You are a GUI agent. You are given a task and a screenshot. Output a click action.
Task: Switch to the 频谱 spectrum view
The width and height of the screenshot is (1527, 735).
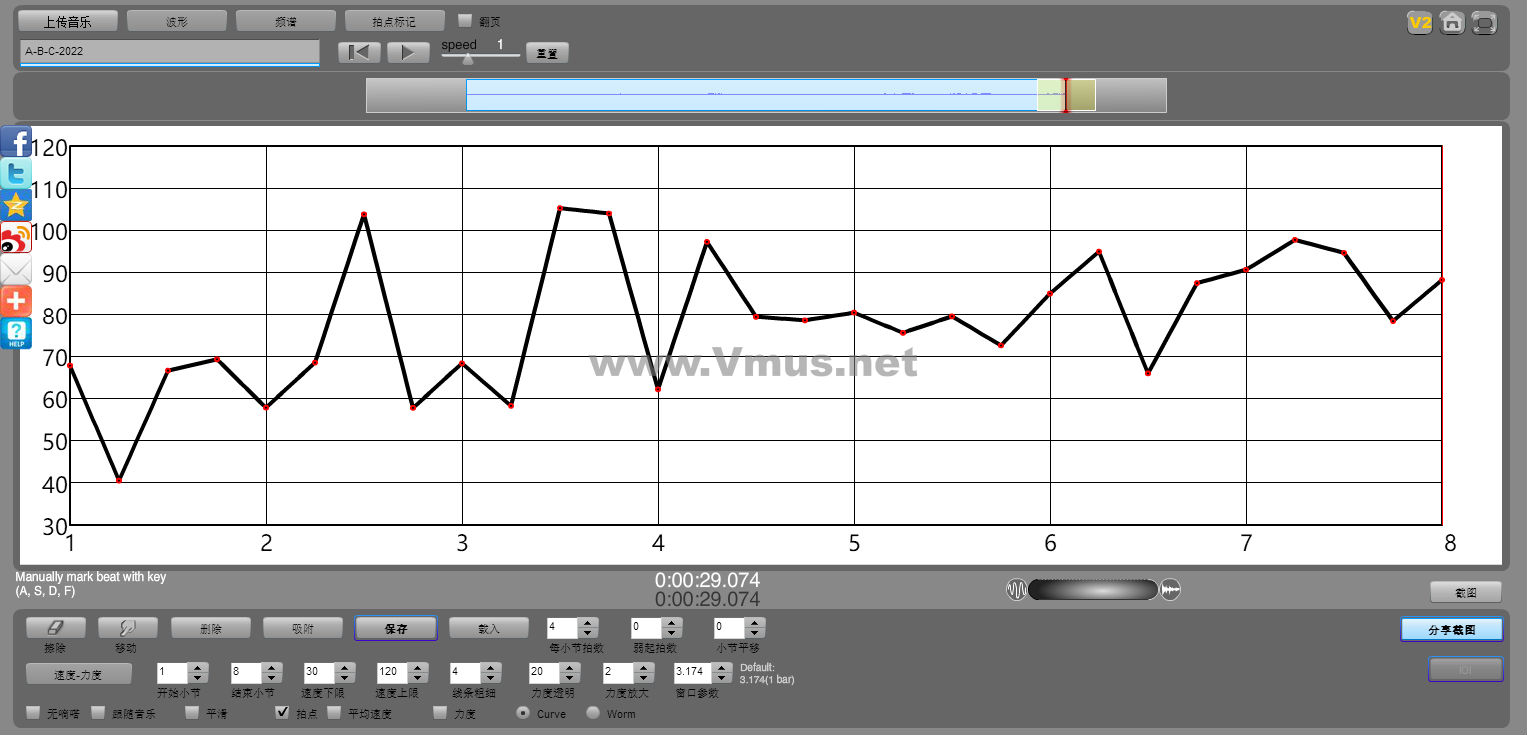click(286, 21)
